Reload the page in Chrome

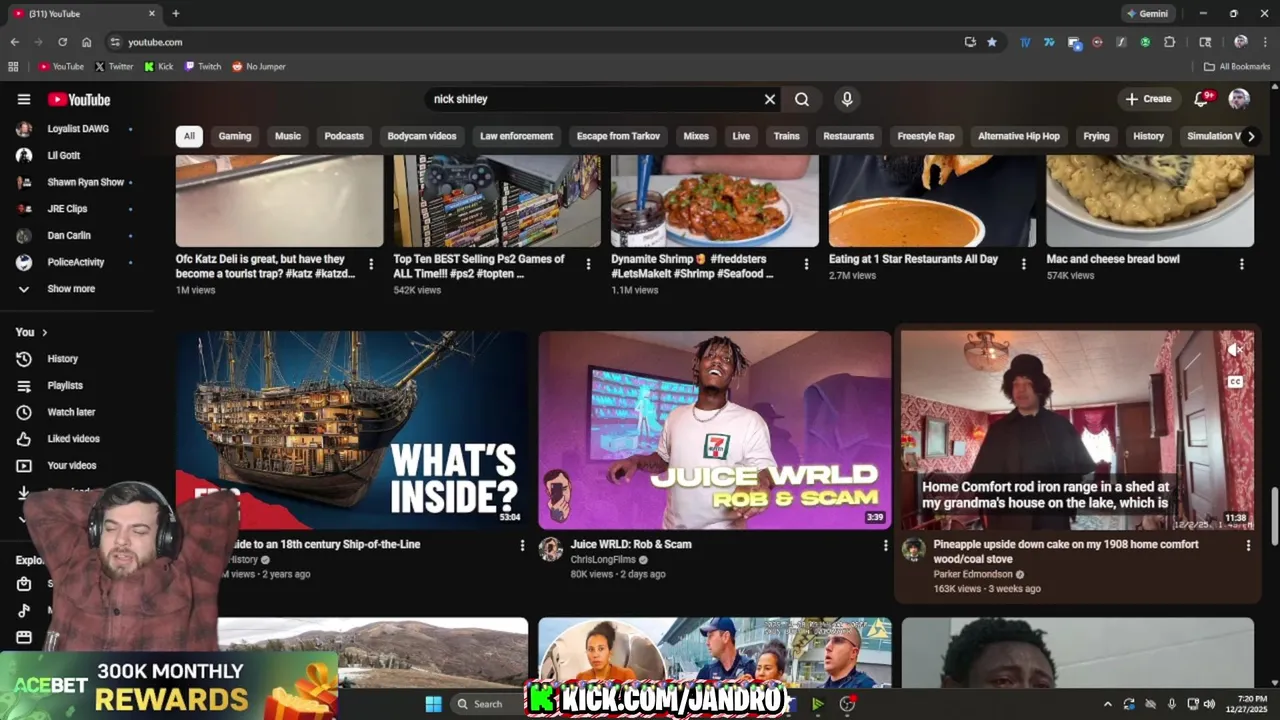click(x=62, y=42)
